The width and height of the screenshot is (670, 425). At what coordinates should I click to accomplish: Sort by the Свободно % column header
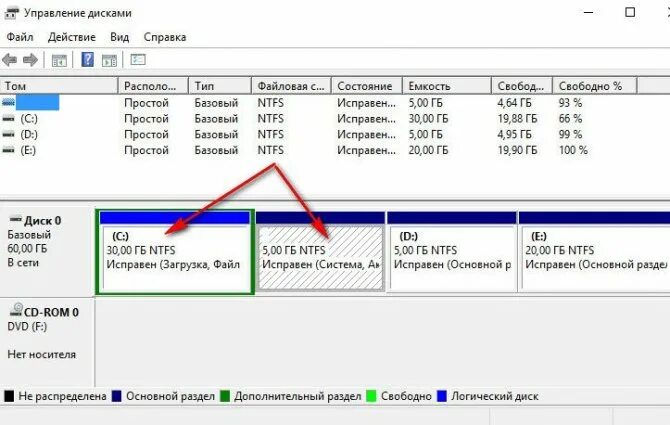595,86
